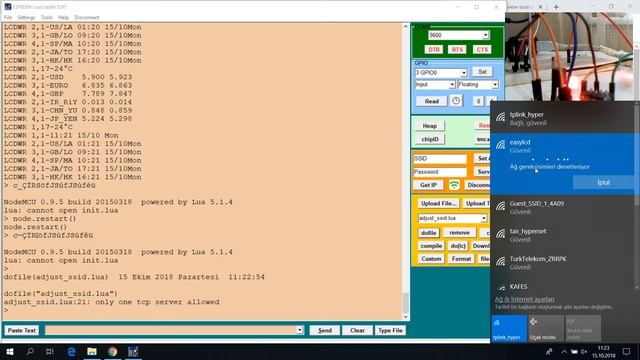Expand the Floating pull-up dropdown
This screenshot has width=640, height=360.
click(495, 84)
